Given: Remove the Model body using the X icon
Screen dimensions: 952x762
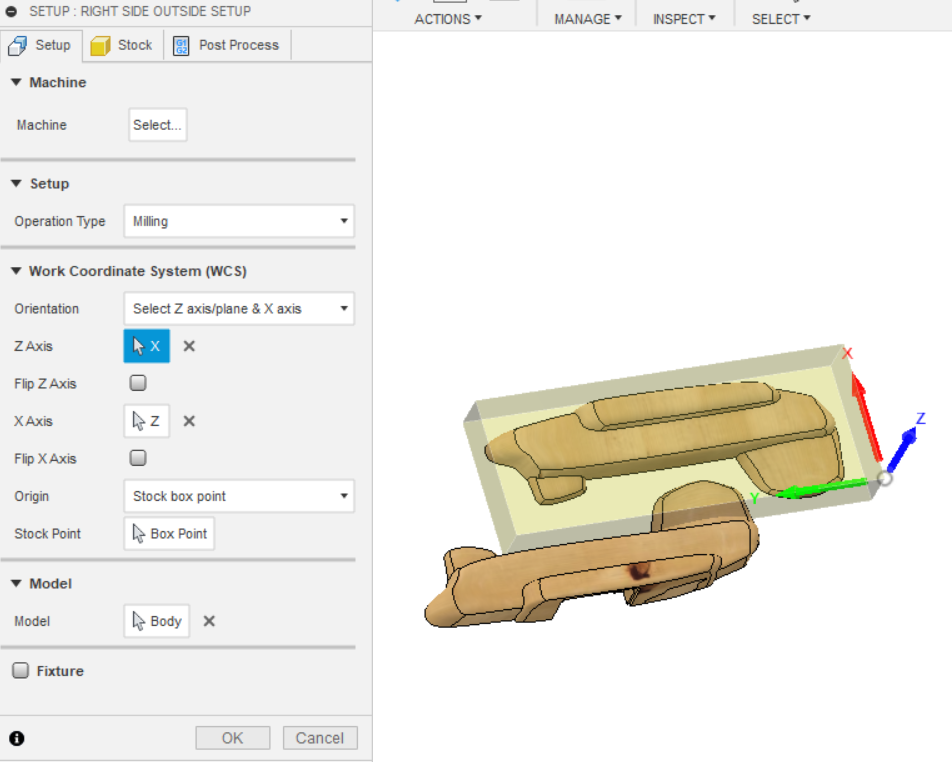Looking at the screenshot, I should [208, 621].
